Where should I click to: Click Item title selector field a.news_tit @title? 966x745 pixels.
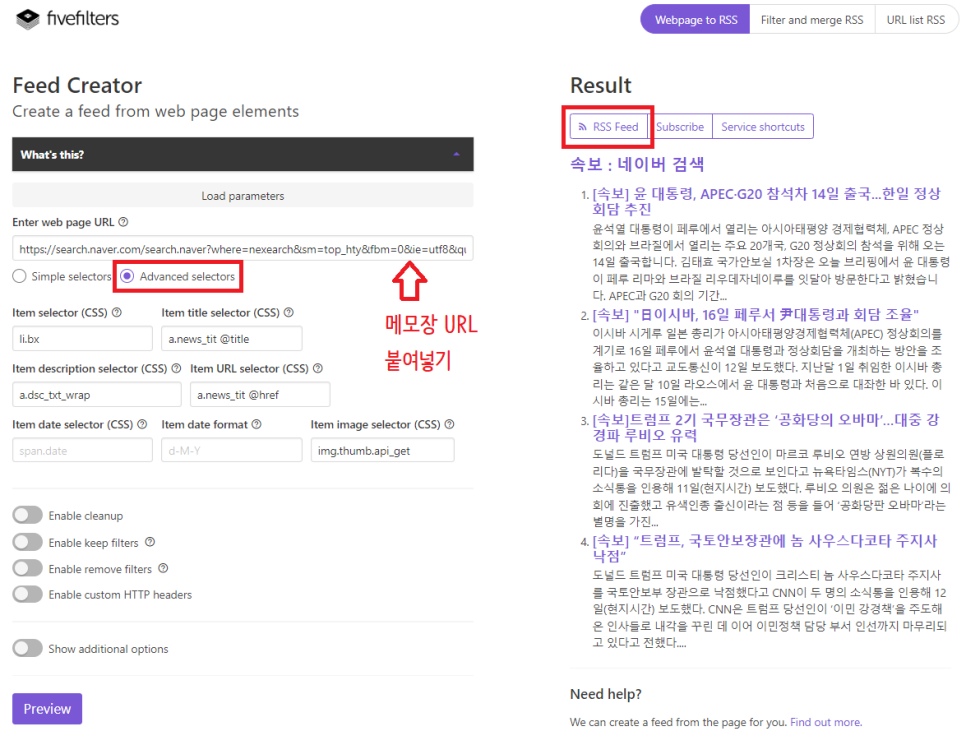coord(232,338)
